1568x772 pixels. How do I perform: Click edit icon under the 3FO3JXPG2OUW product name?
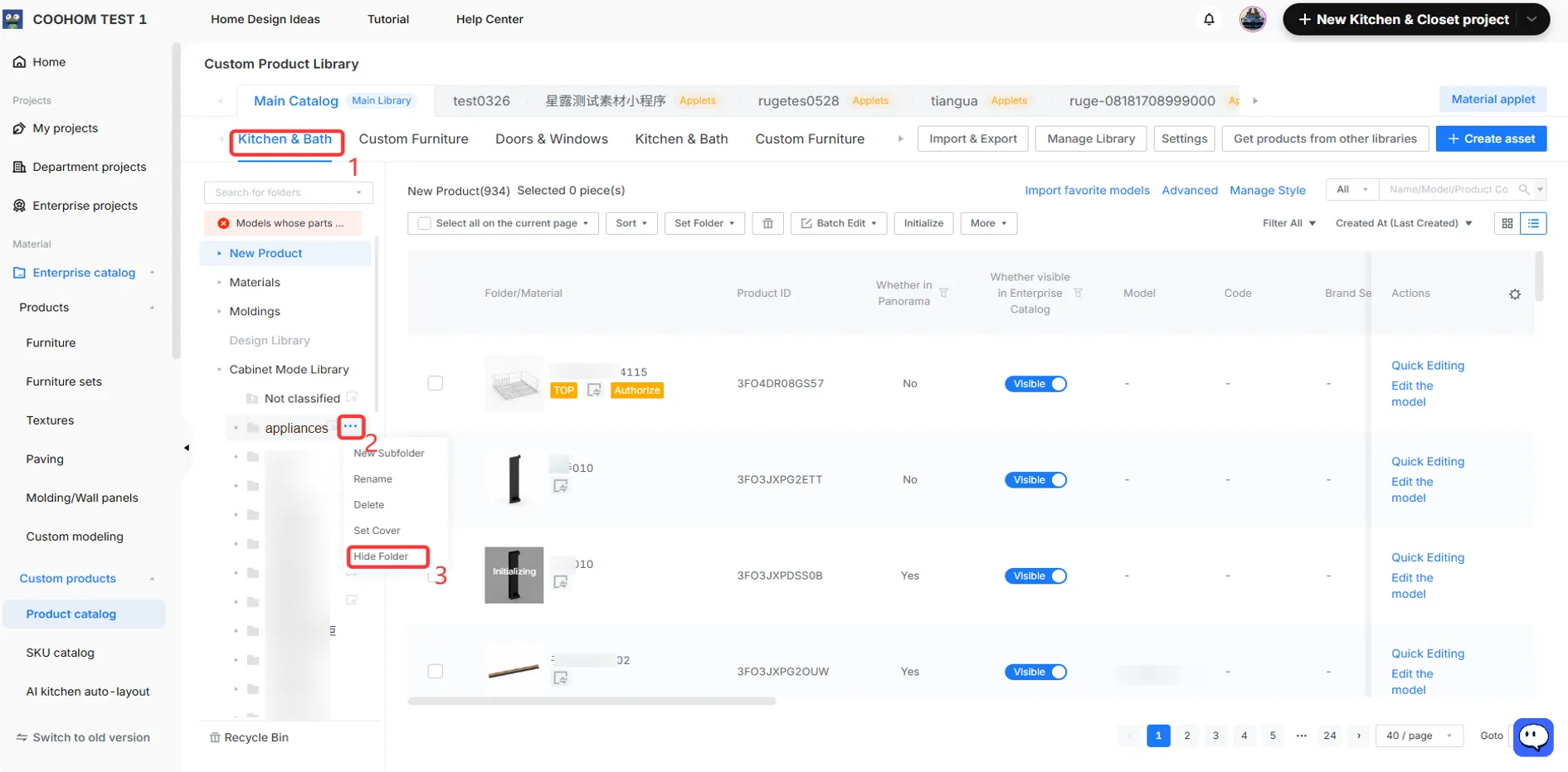(561, 678)
